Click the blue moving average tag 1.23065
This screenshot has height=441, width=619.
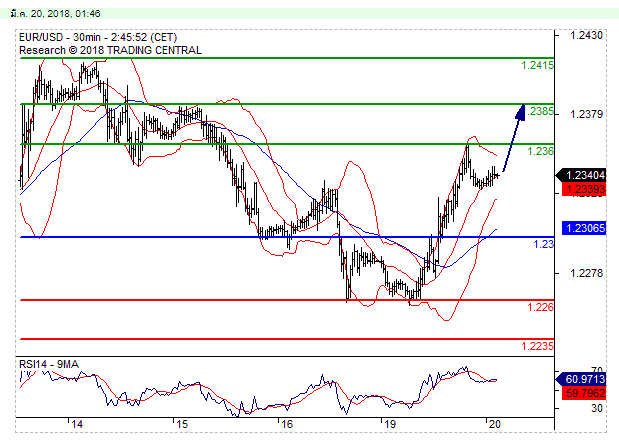[x=584, y=228]
